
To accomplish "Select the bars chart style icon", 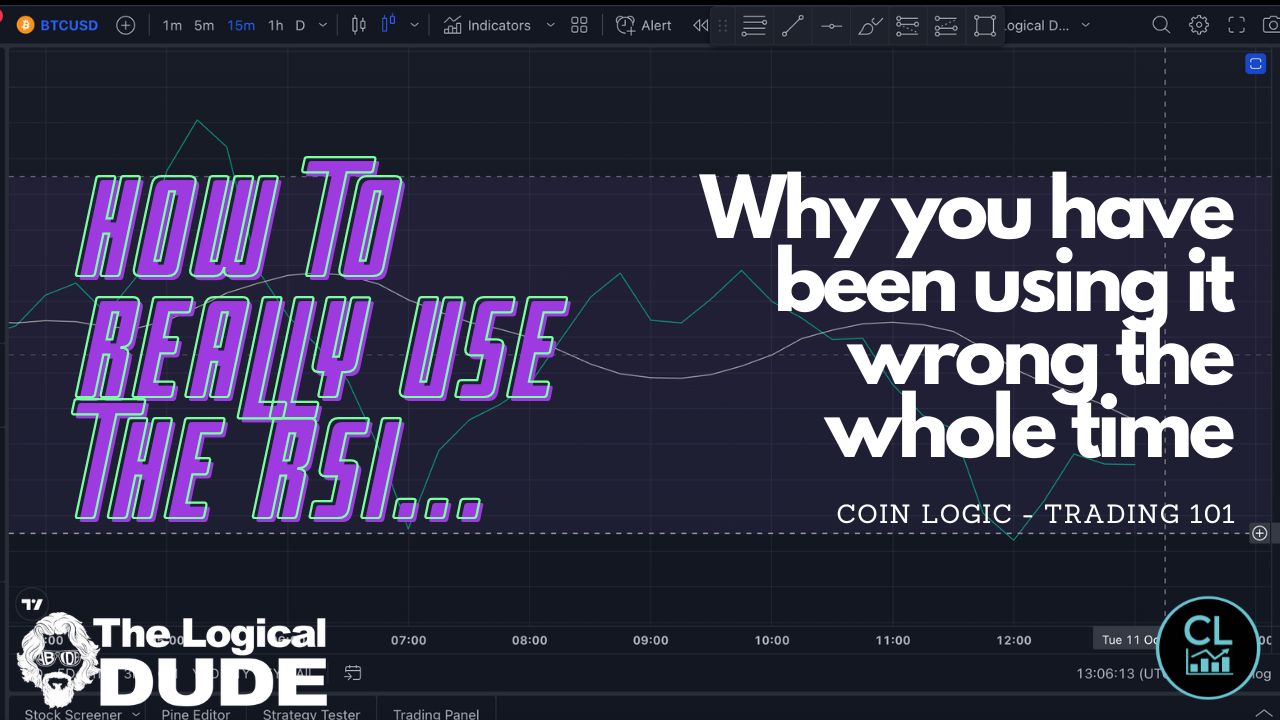I will click(358, 25).
